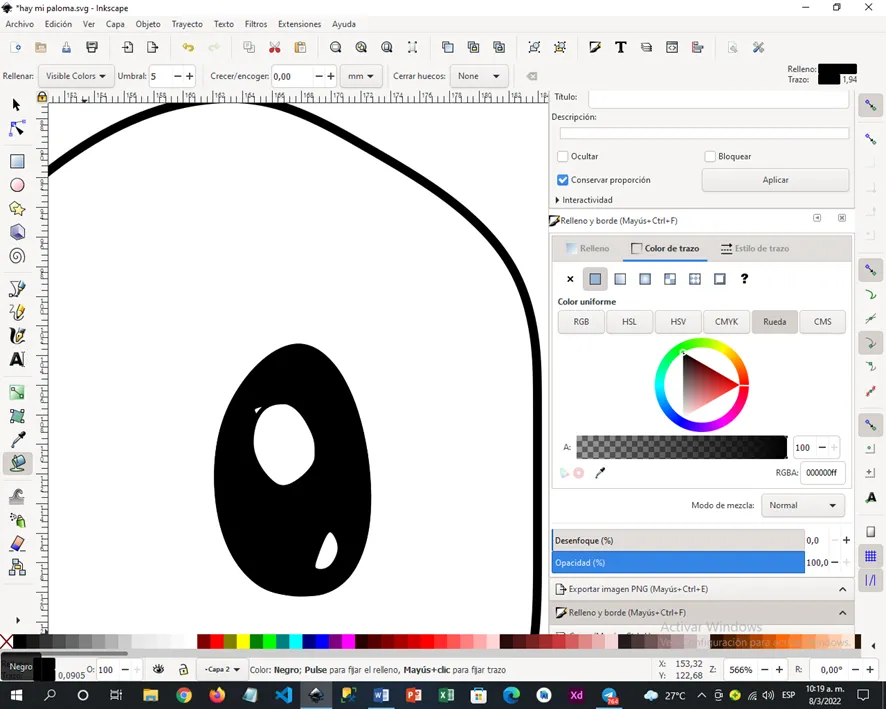Pick the Dropper color picker tool
The height and width of the screenshot is (709, 886).
17,440
